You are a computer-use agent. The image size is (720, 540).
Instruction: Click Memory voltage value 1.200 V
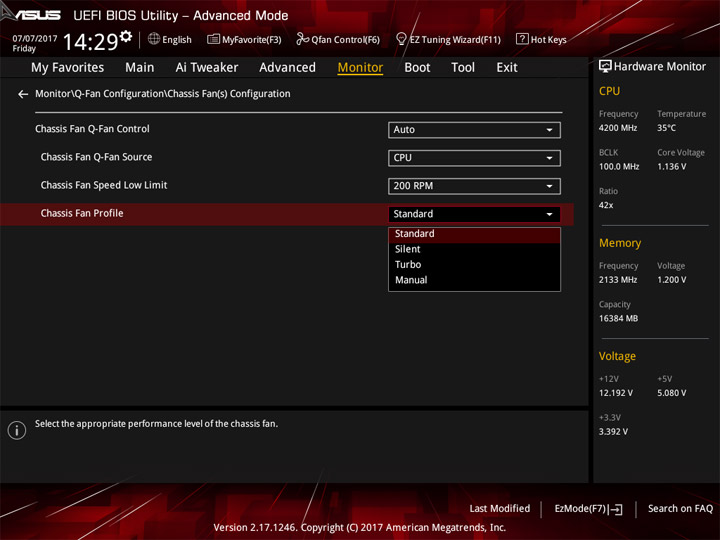tap(671, 280)
